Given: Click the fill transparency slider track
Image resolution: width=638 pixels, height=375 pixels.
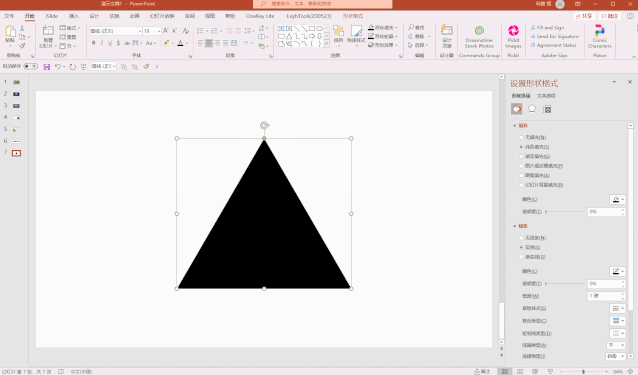Looking at the screenshot, I should pos(565,211).
